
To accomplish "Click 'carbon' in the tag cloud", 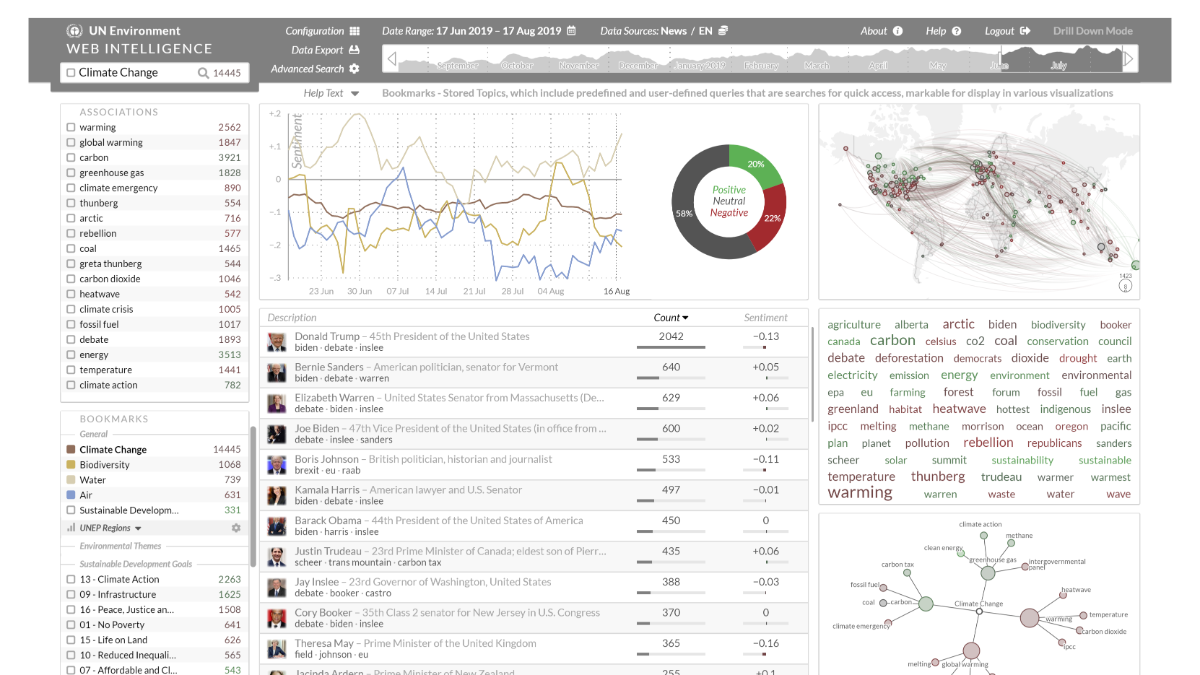I will pos(893,341).
